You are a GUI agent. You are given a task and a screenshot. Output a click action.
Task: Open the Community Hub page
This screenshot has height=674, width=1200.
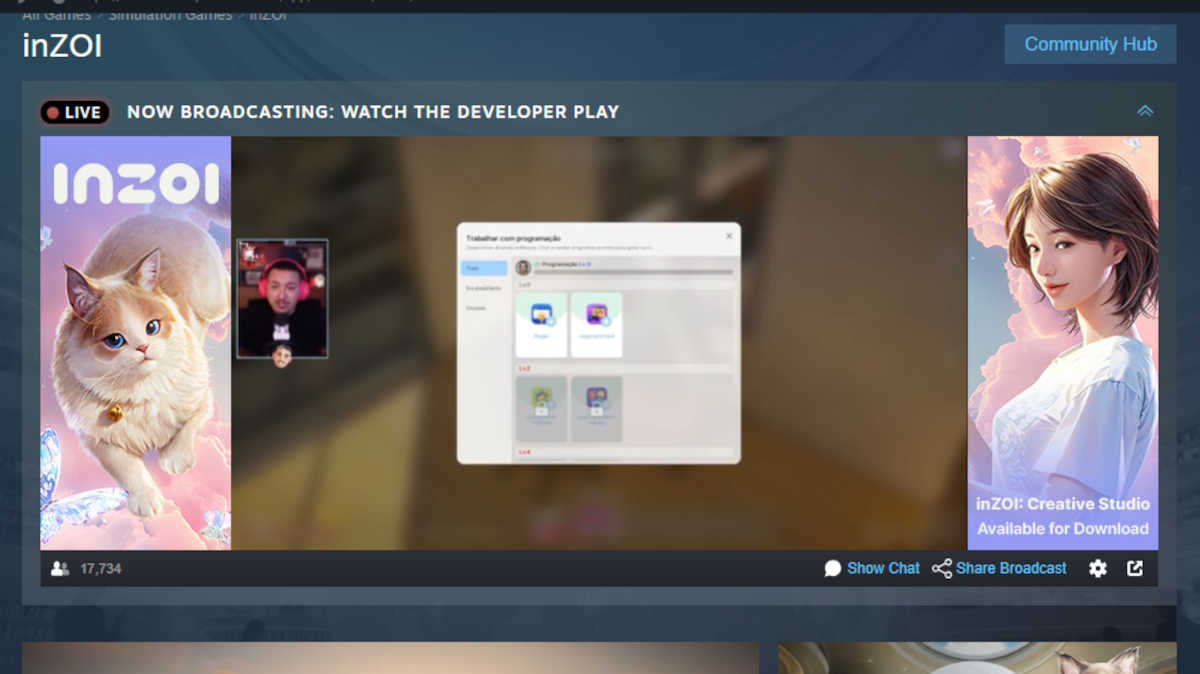click(x=1090, y=44)
